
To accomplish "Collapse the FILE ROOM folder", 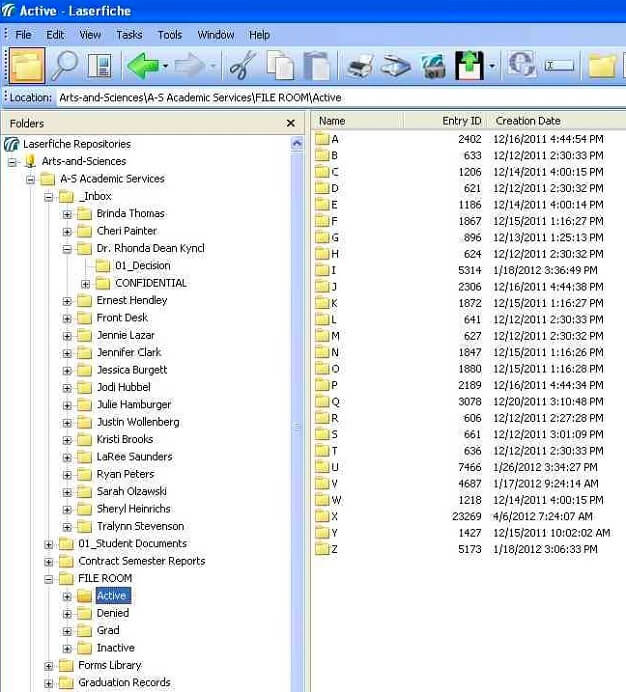I will 49,579.
